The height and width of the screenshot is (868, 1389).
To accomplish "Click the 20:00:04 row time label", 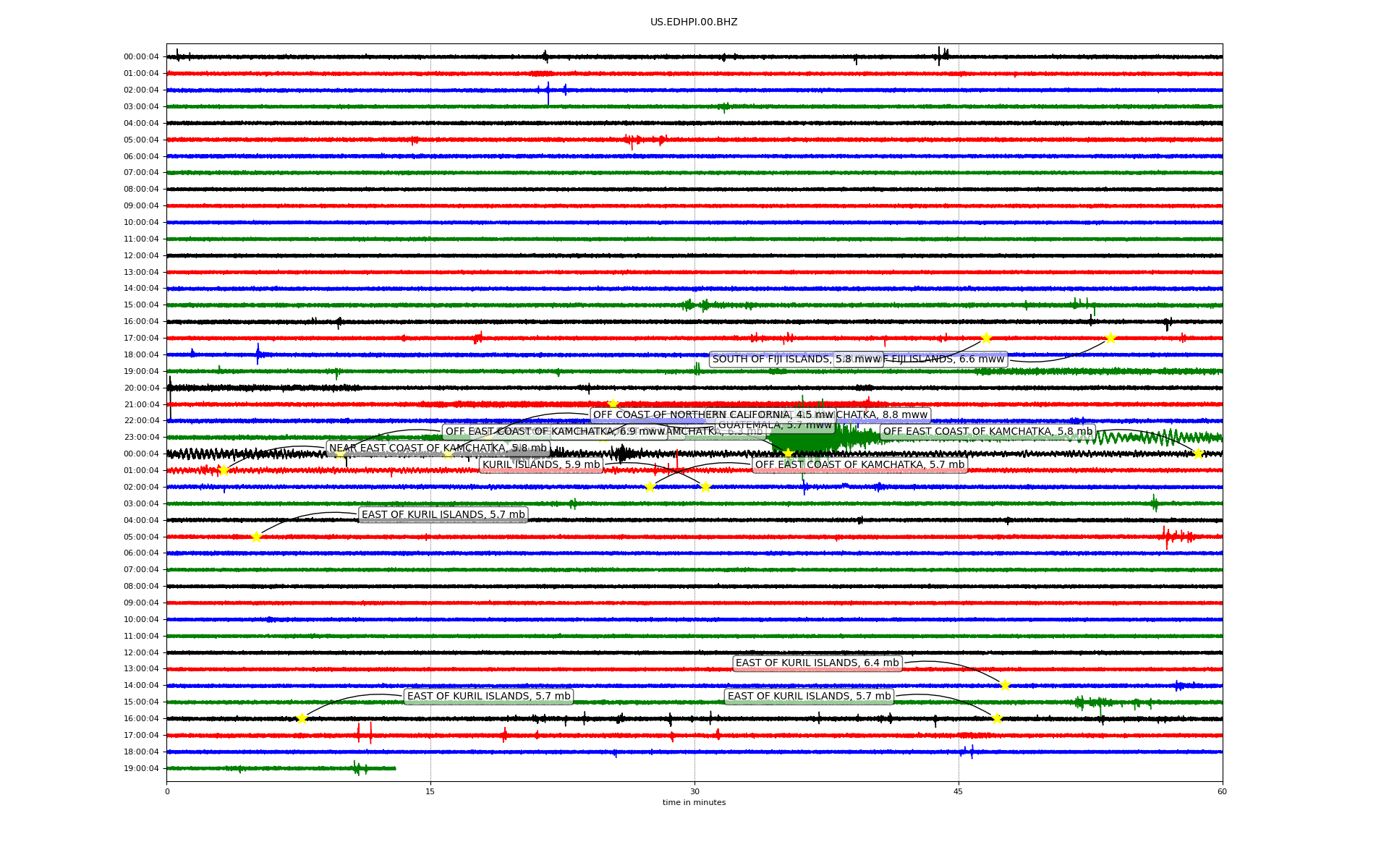I will click(x=141, y=388).
